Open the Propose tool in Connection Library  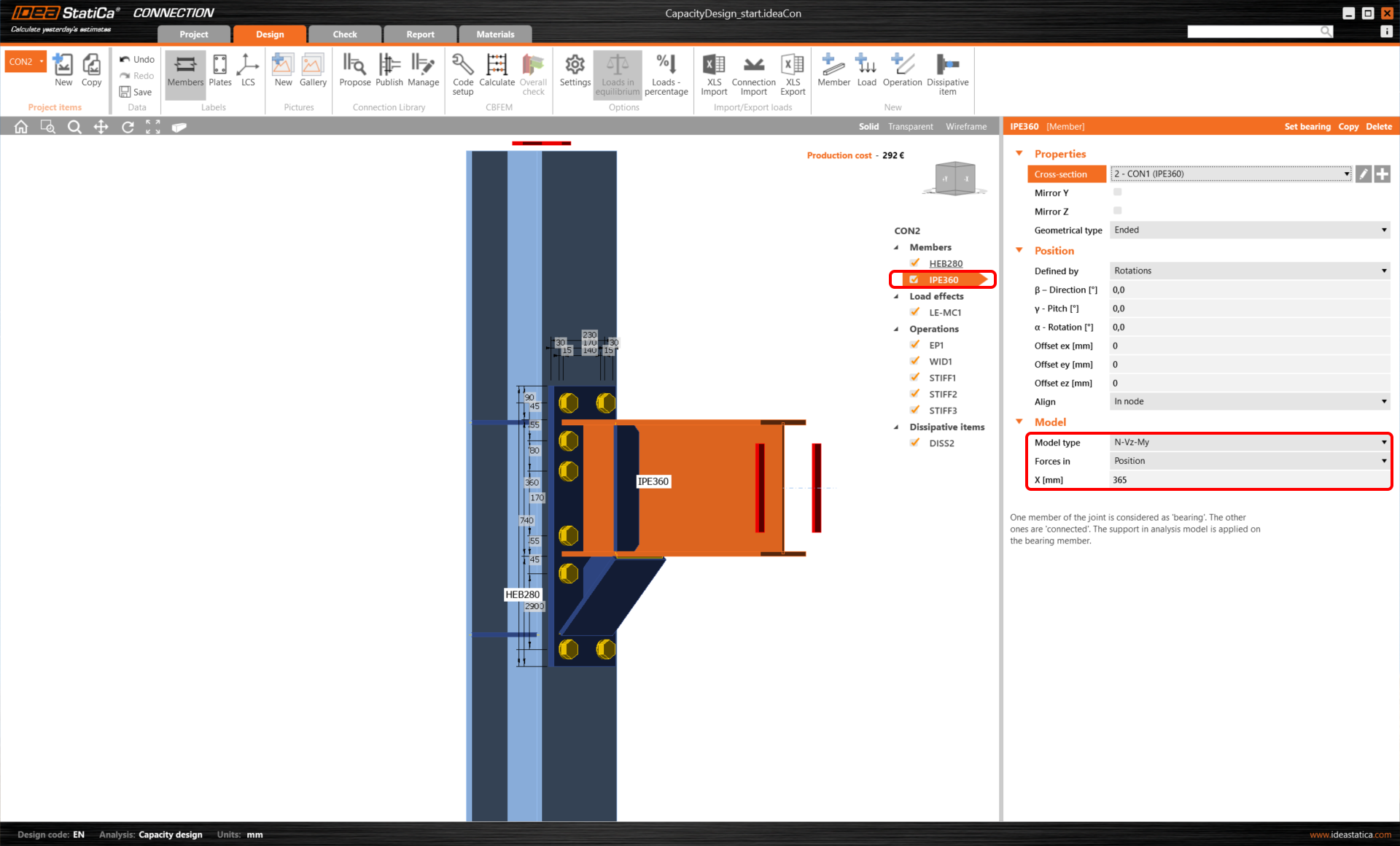pyautogui.click(x=355, y=73)
